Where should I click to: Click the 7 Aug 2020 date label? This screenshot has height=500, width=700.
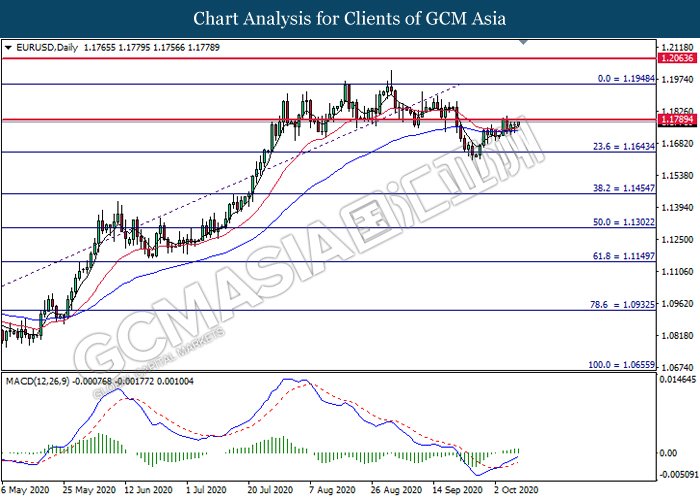click(332, 490)
